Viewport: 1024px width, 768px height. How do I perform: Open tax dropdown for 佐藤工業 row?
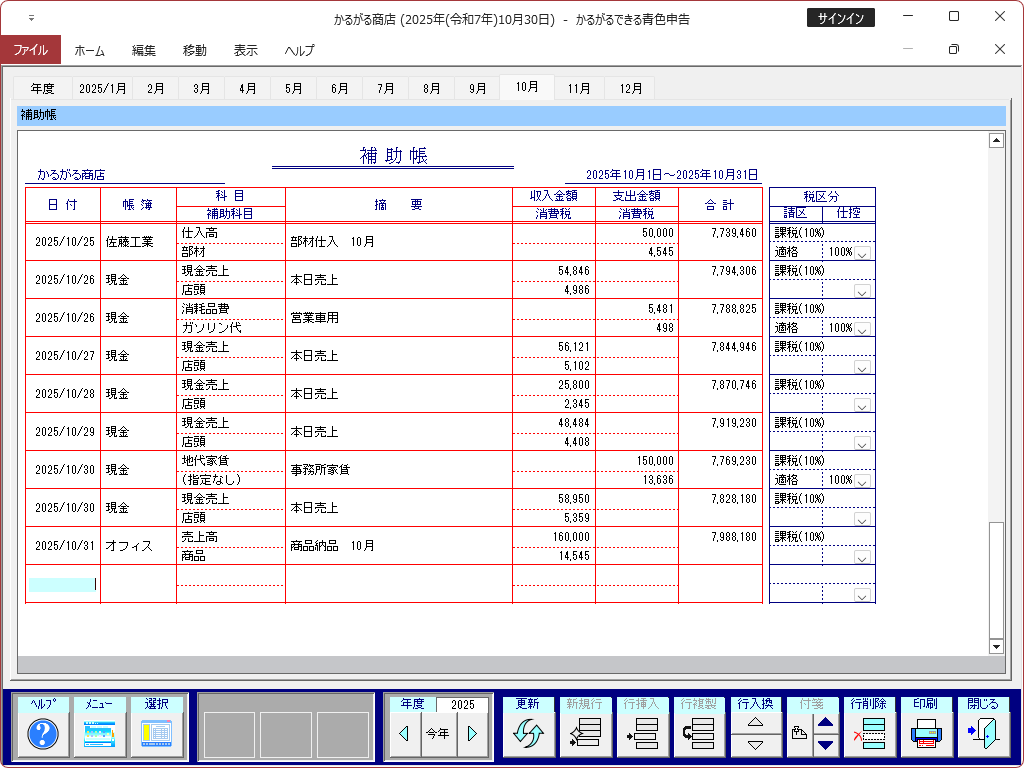tap(862, 253)
